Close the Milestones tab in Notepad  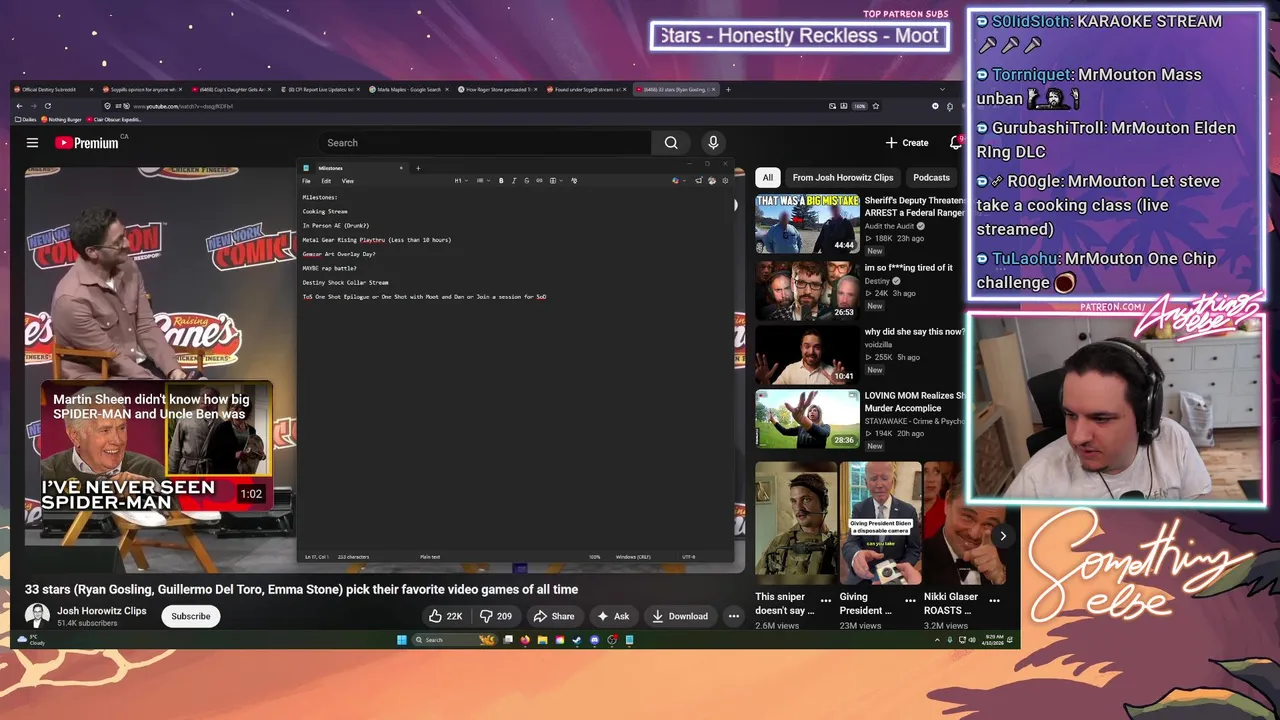[x=401, y=168]
